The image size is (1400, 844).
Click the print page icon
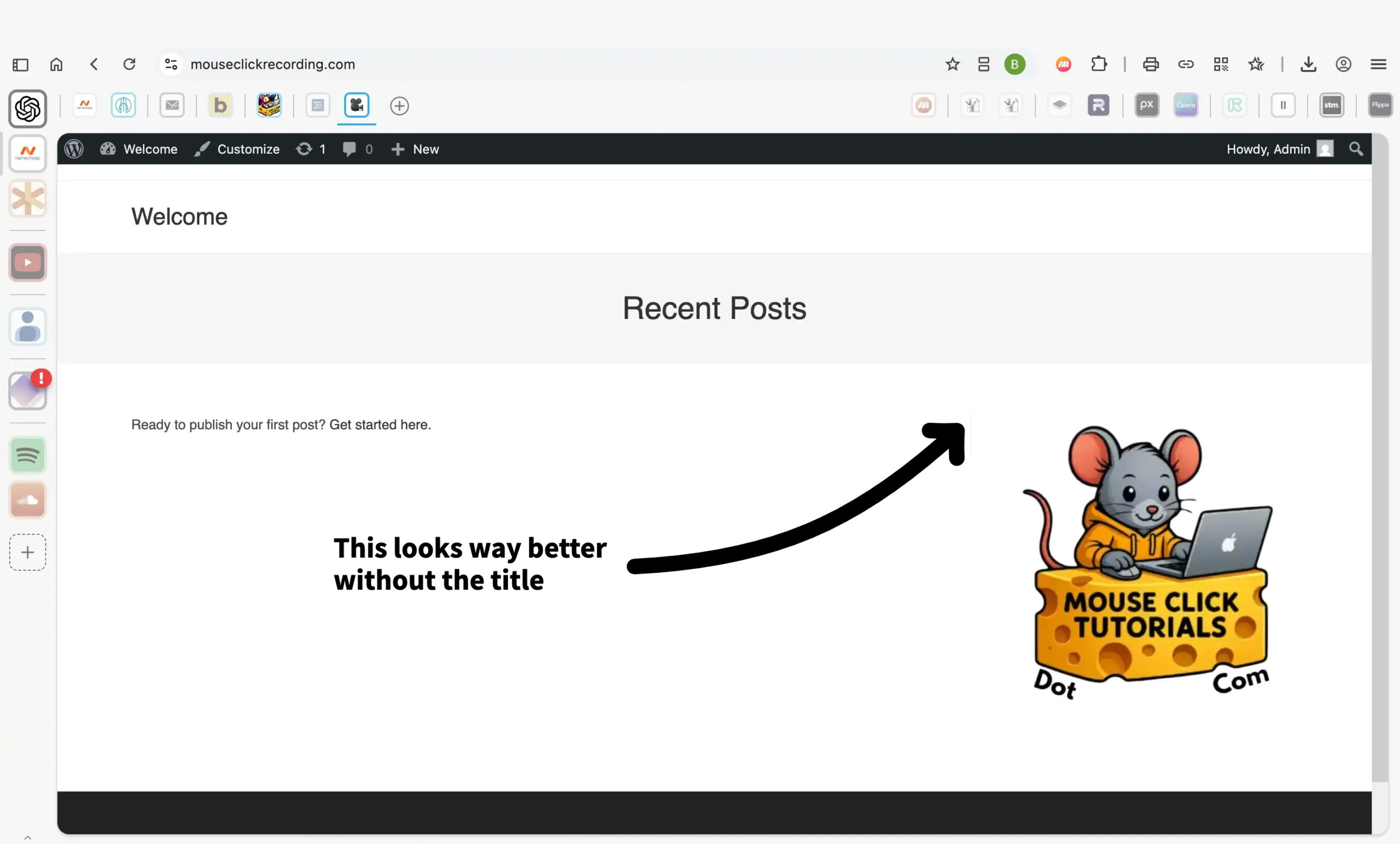click(1151, 64)
